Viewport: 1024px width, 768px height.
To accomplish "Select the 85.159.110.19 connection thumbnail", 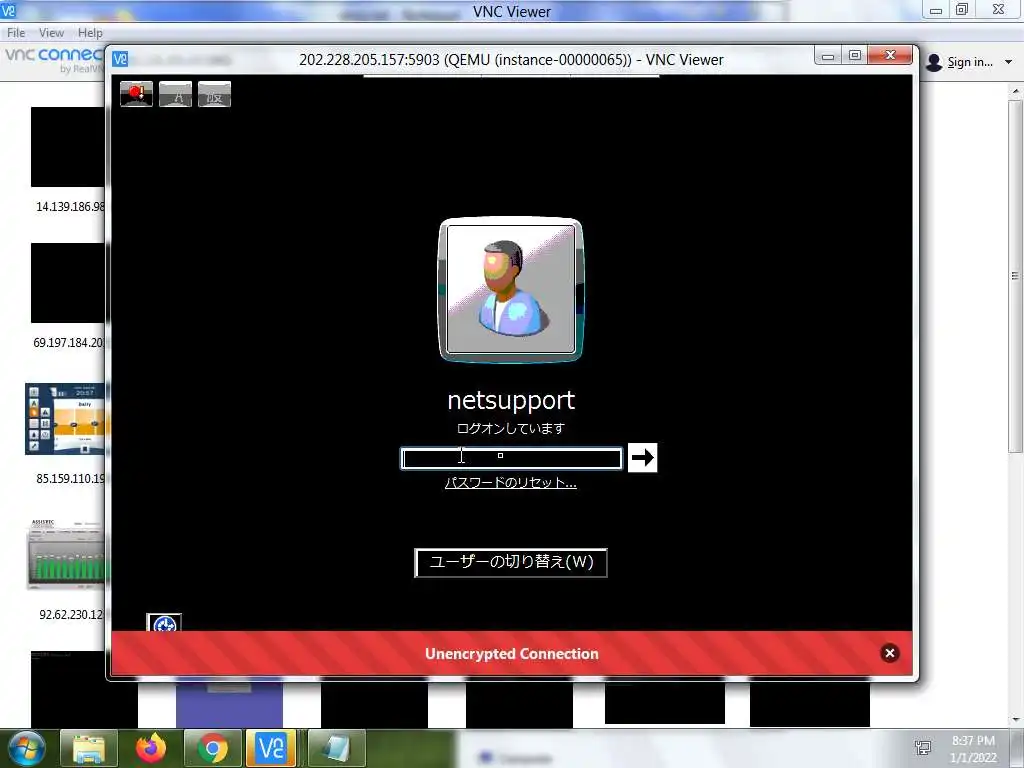I will click(65, 419).
